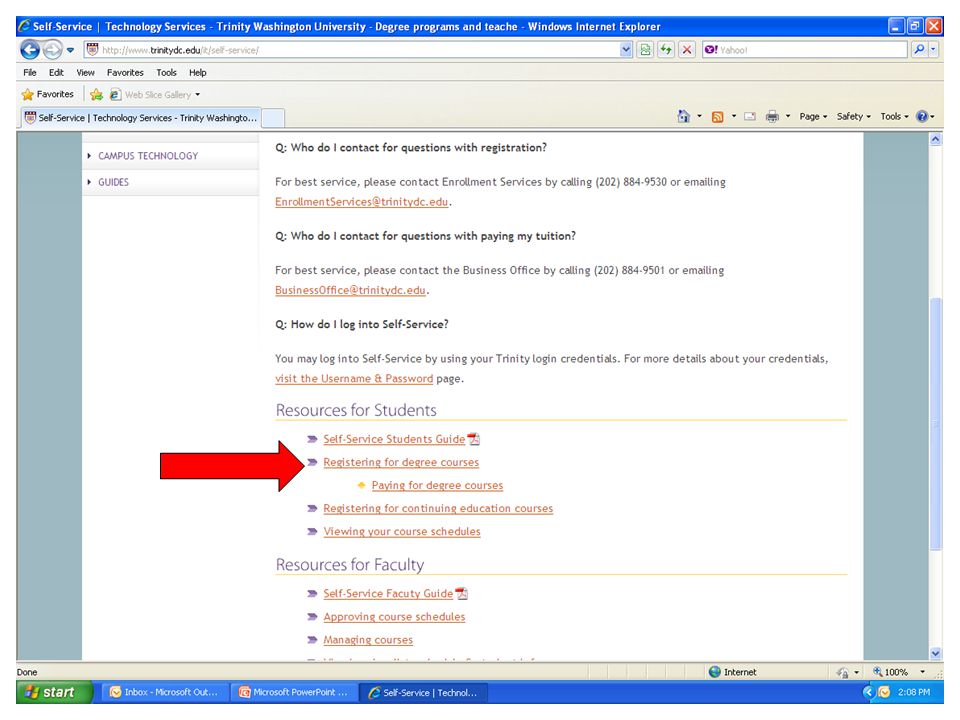
Task: Click the browser Forward button
Action: 53,49
